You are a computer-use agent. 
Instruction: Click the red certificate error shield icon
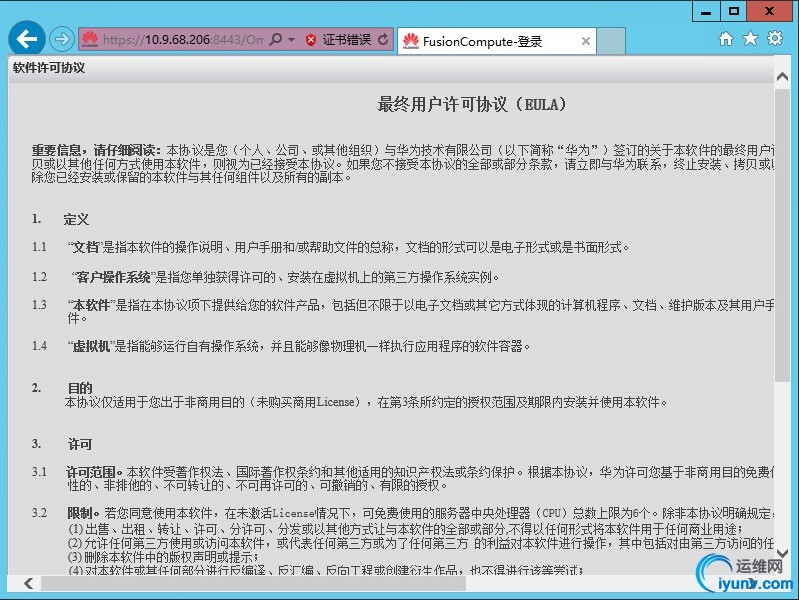coord(311,40)
